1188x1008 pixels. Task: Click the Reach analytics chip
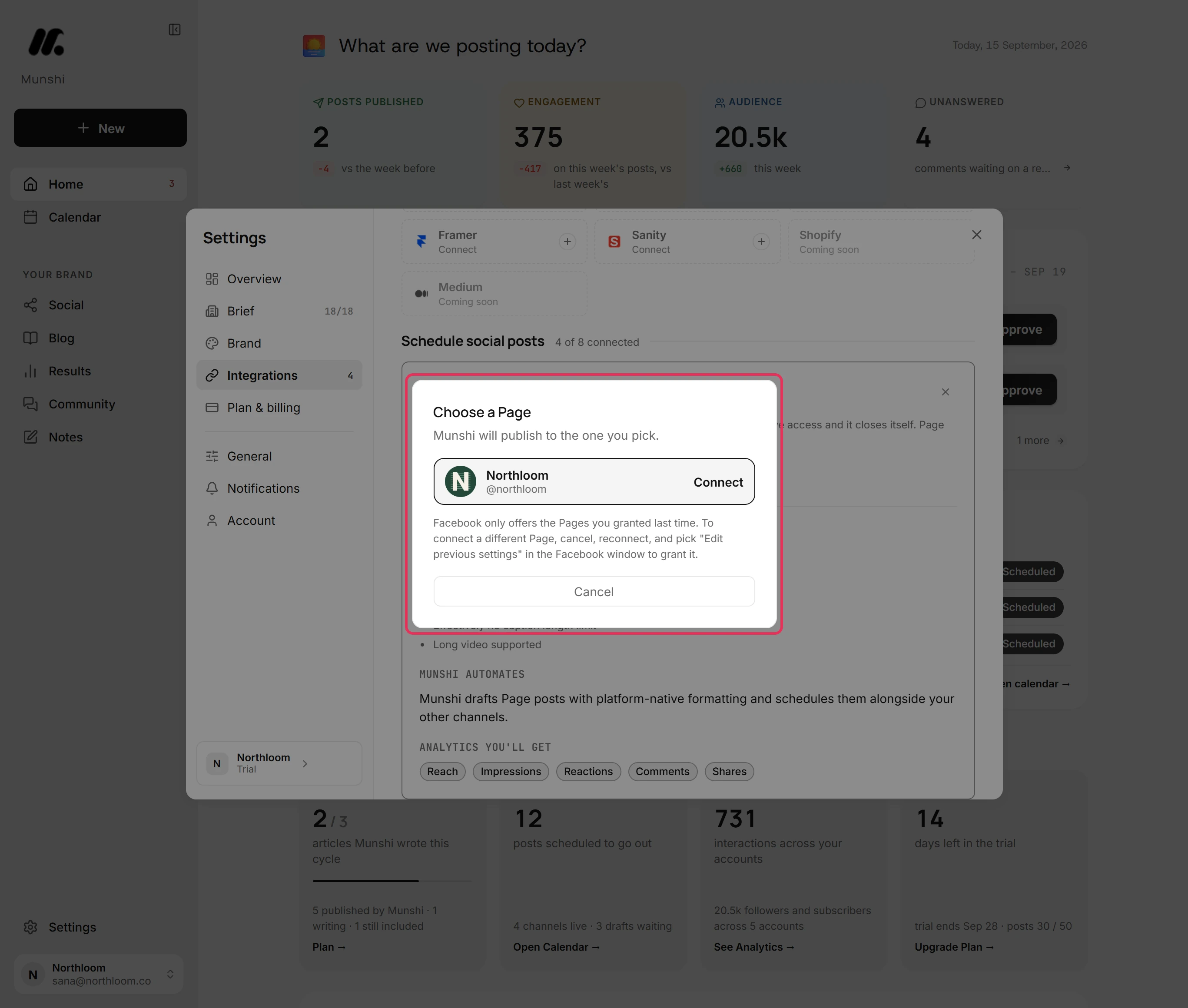(x=442, y=772)
